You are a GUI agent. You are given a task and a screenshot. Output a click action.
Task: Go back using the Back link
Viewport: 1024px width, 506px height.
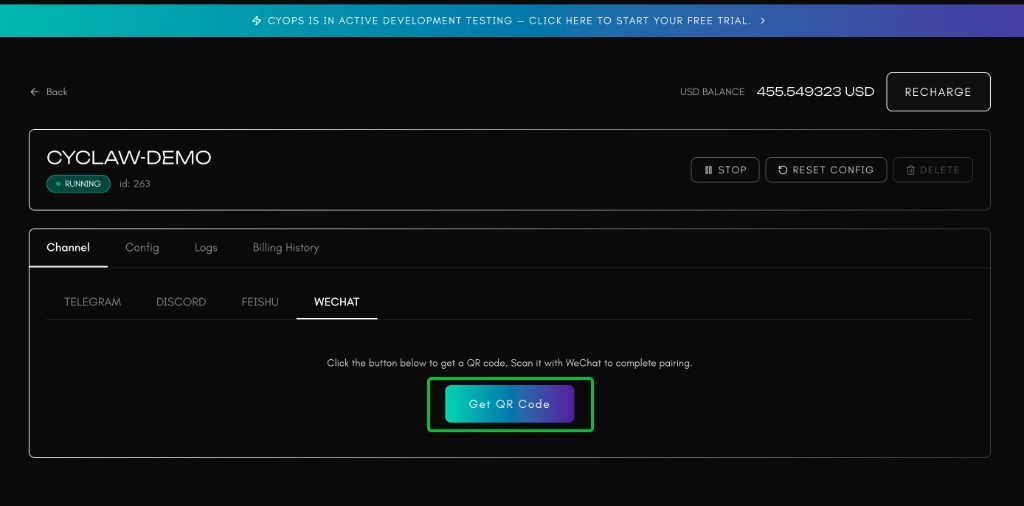49,91
